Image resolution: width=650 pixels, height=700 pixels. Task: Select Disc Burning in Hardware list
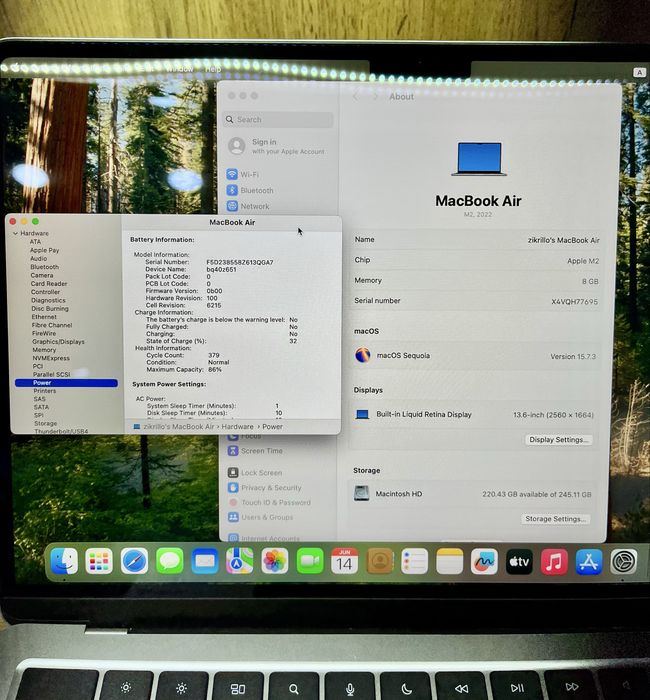50,308
